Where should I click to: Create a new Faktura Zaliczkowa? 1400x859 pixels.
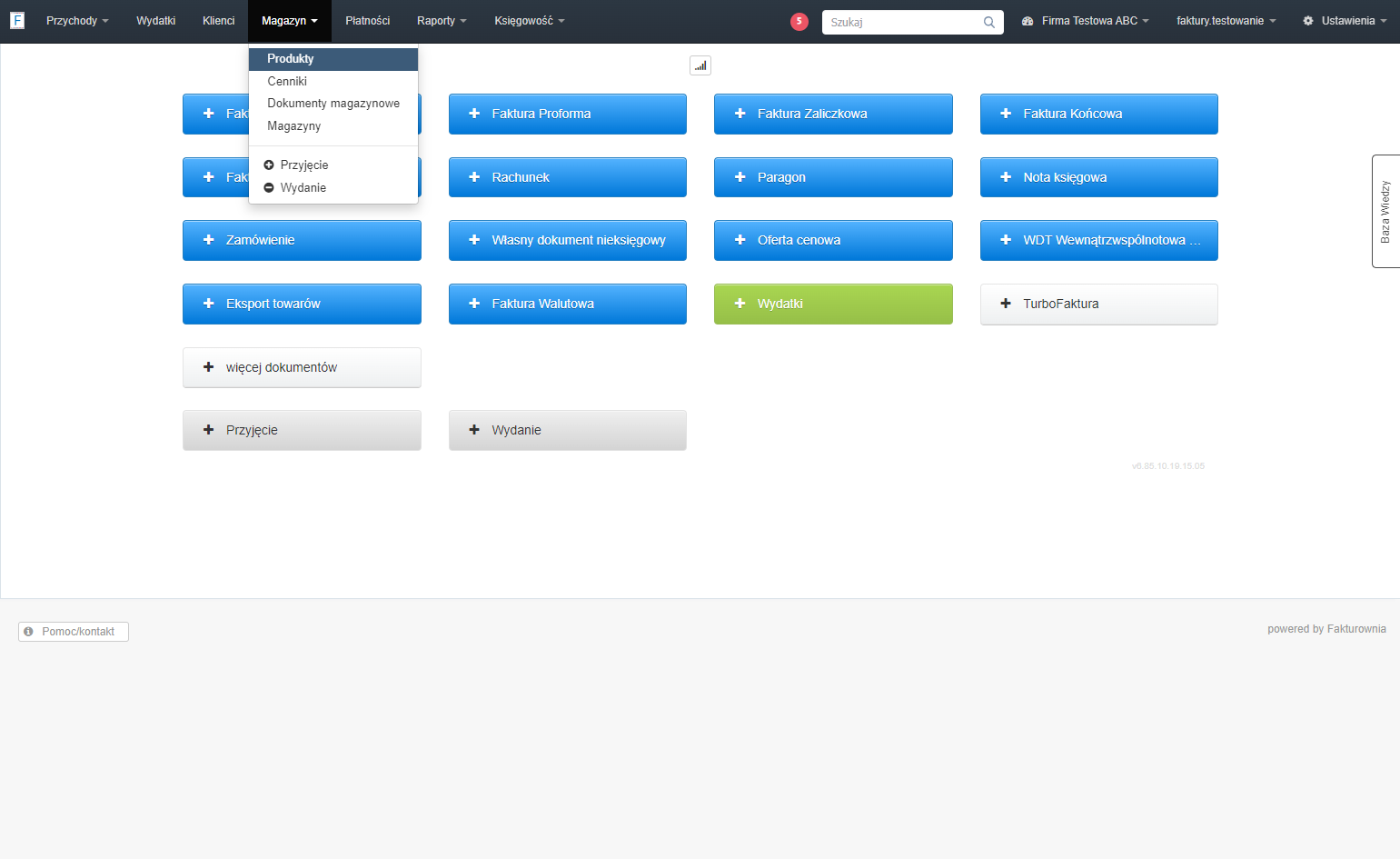(833, 114)
